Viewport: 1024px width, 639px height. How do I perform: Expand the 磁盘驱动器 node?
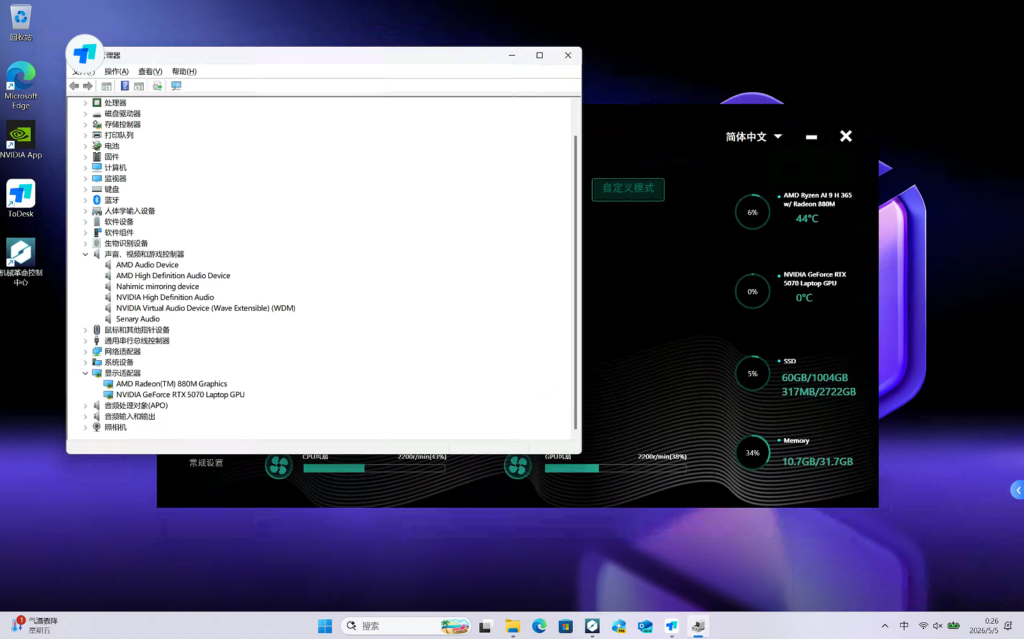coord(85,114)
